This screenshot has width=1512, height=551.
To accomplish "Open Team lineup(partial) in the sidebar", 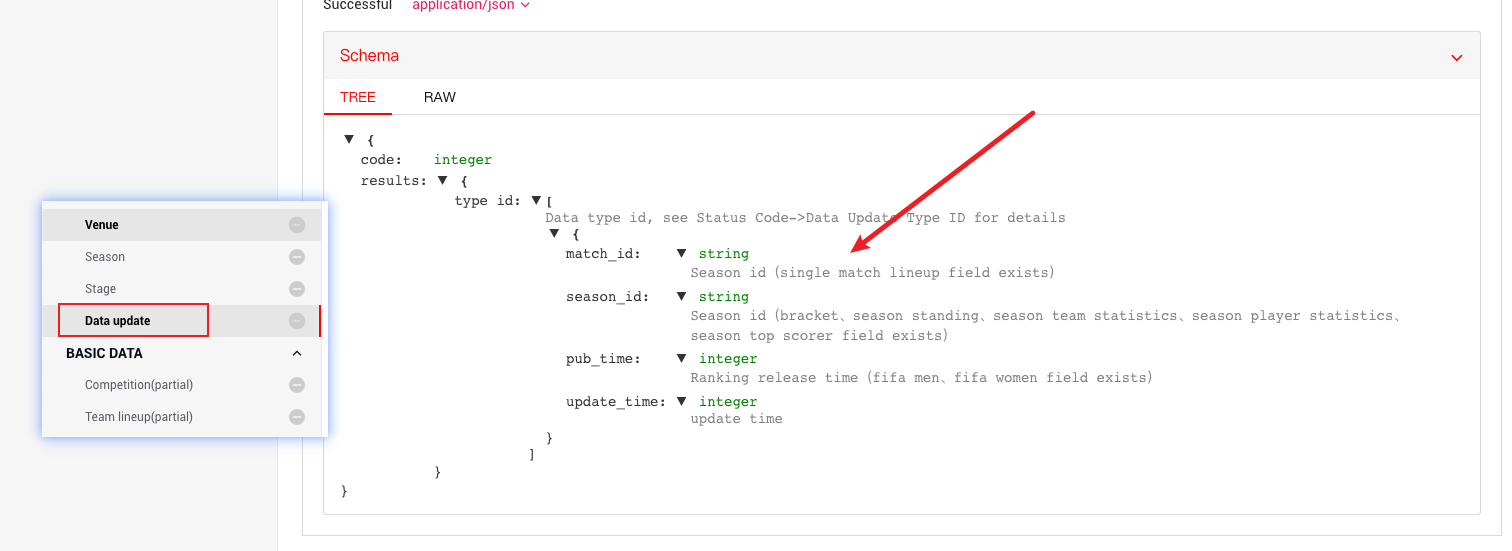I will click(139, 417).
